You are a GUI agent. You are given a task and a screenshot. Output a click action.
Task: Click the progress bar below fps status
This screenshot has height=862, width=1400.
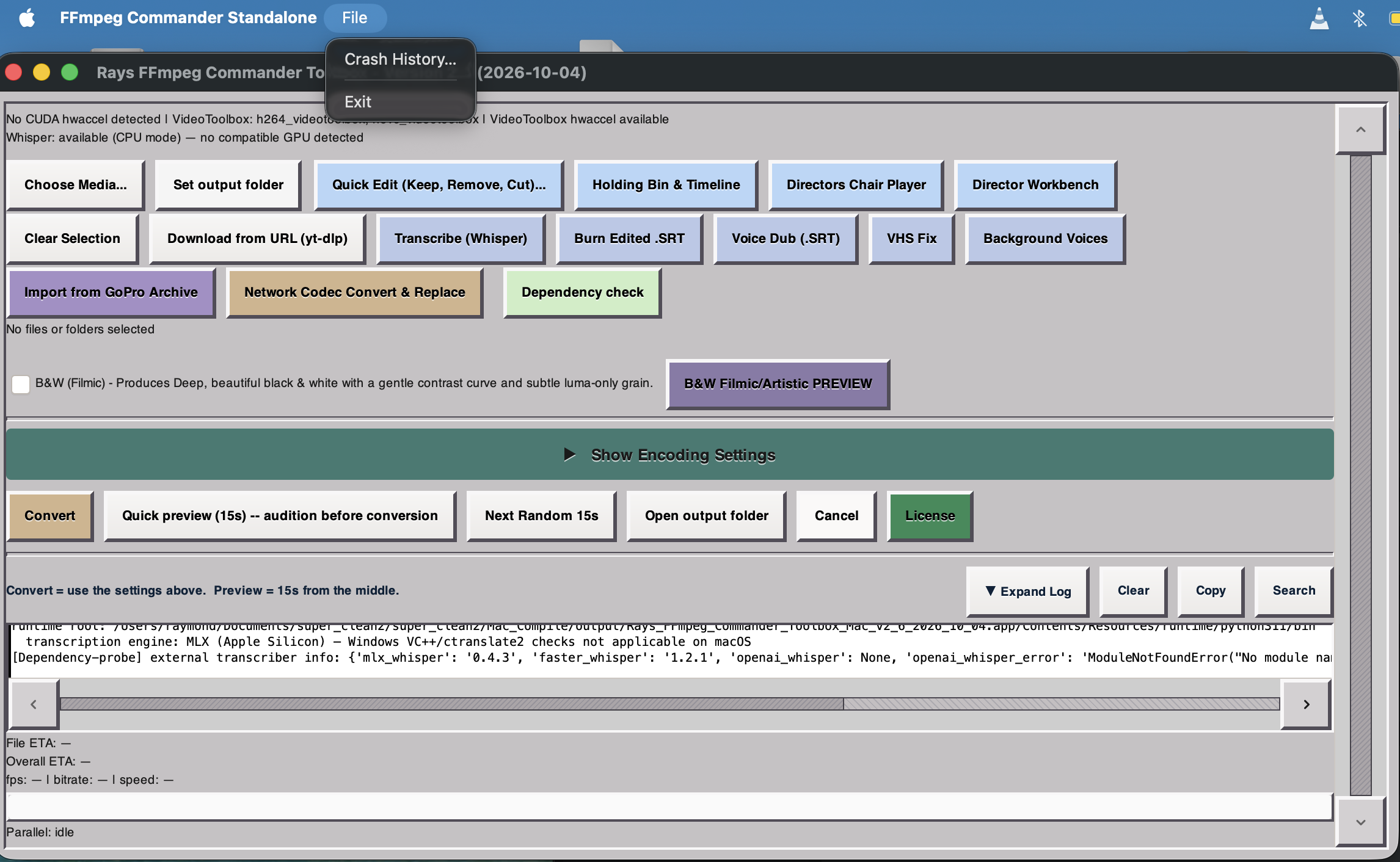(669, 806)
